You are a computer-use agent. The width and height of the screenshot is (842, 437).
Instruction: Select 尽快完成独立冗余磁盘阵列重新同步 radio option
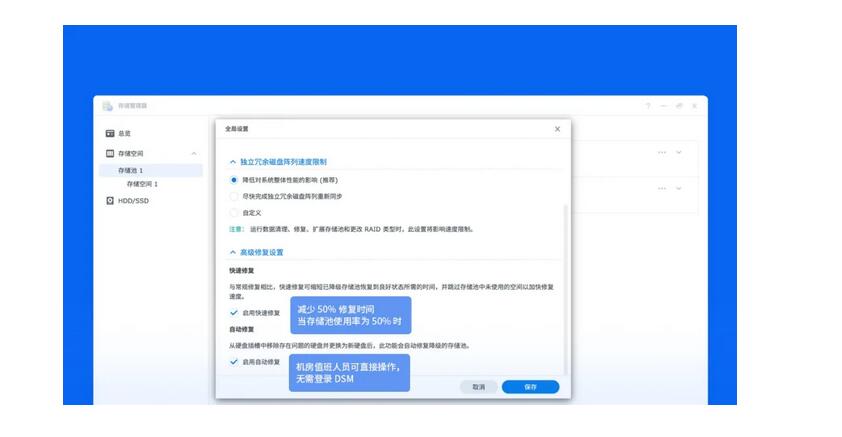[x=234, y=196]
